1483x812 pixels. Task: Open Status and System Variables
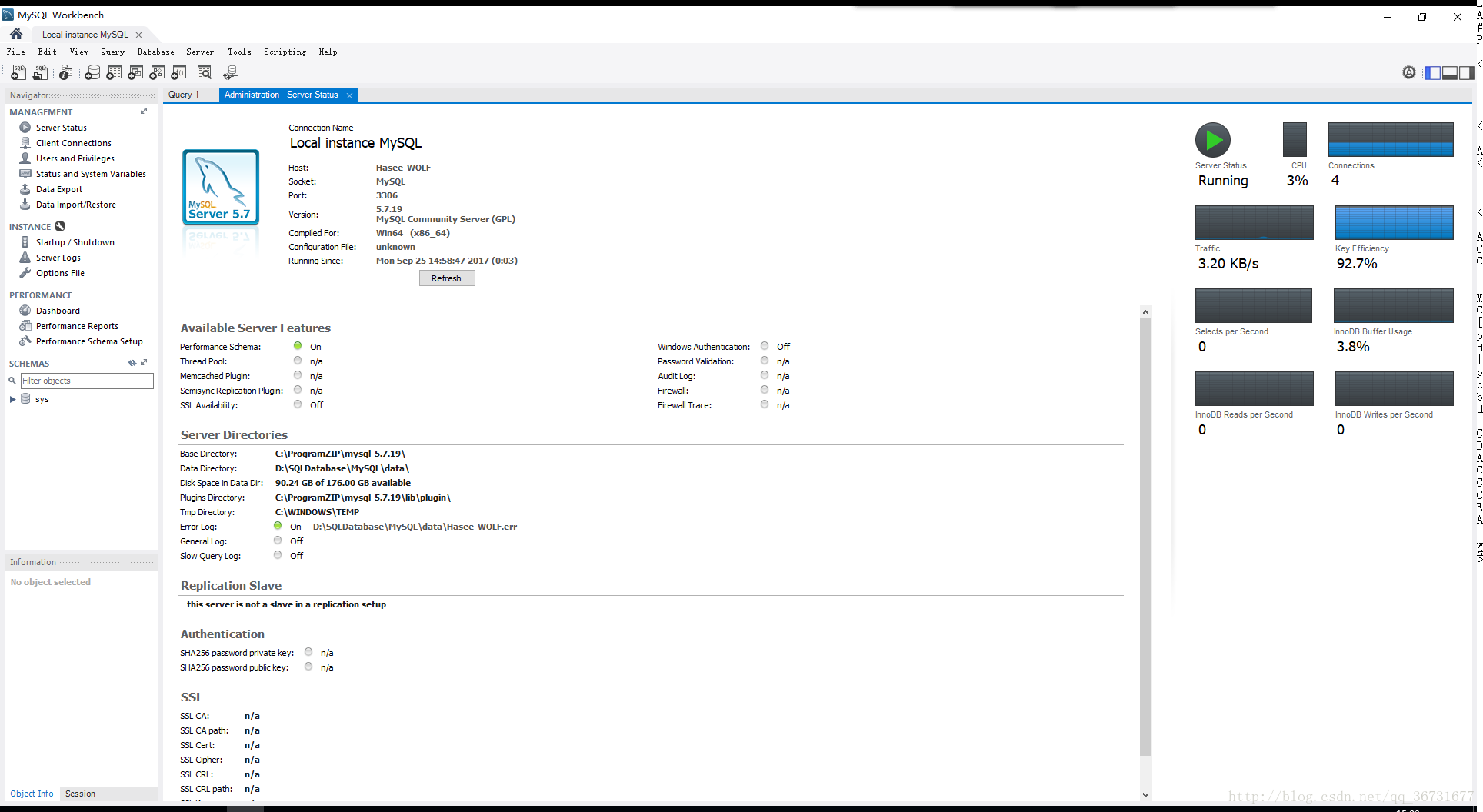pyautogui.click(x=91, y=174)
